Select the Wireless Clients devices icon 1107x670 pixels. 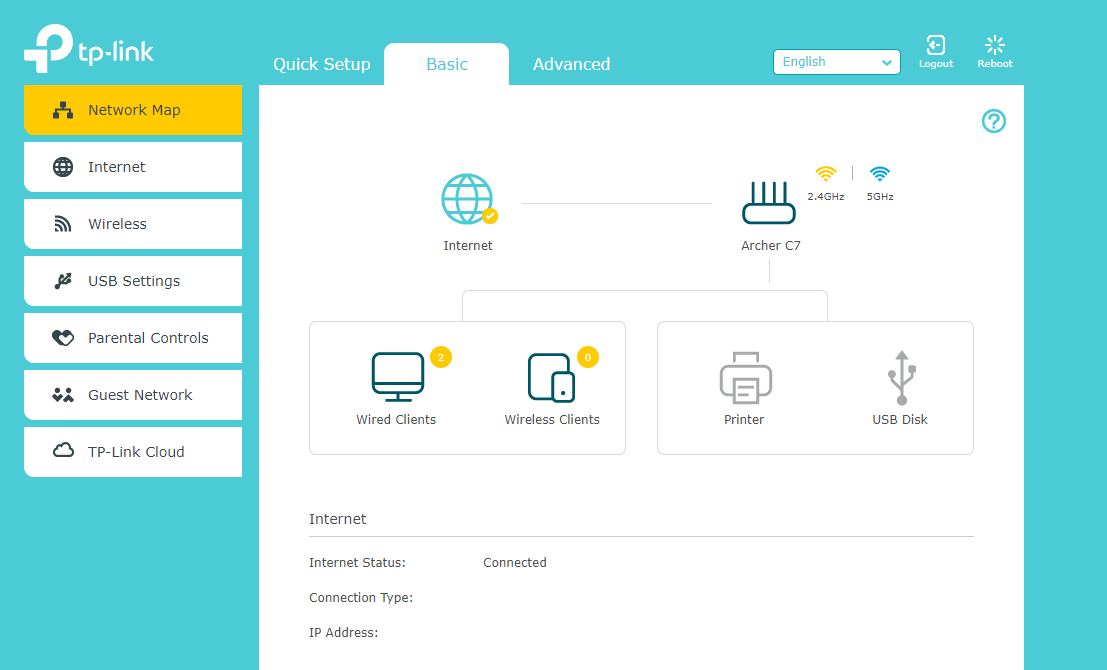[x=551, y=377]
